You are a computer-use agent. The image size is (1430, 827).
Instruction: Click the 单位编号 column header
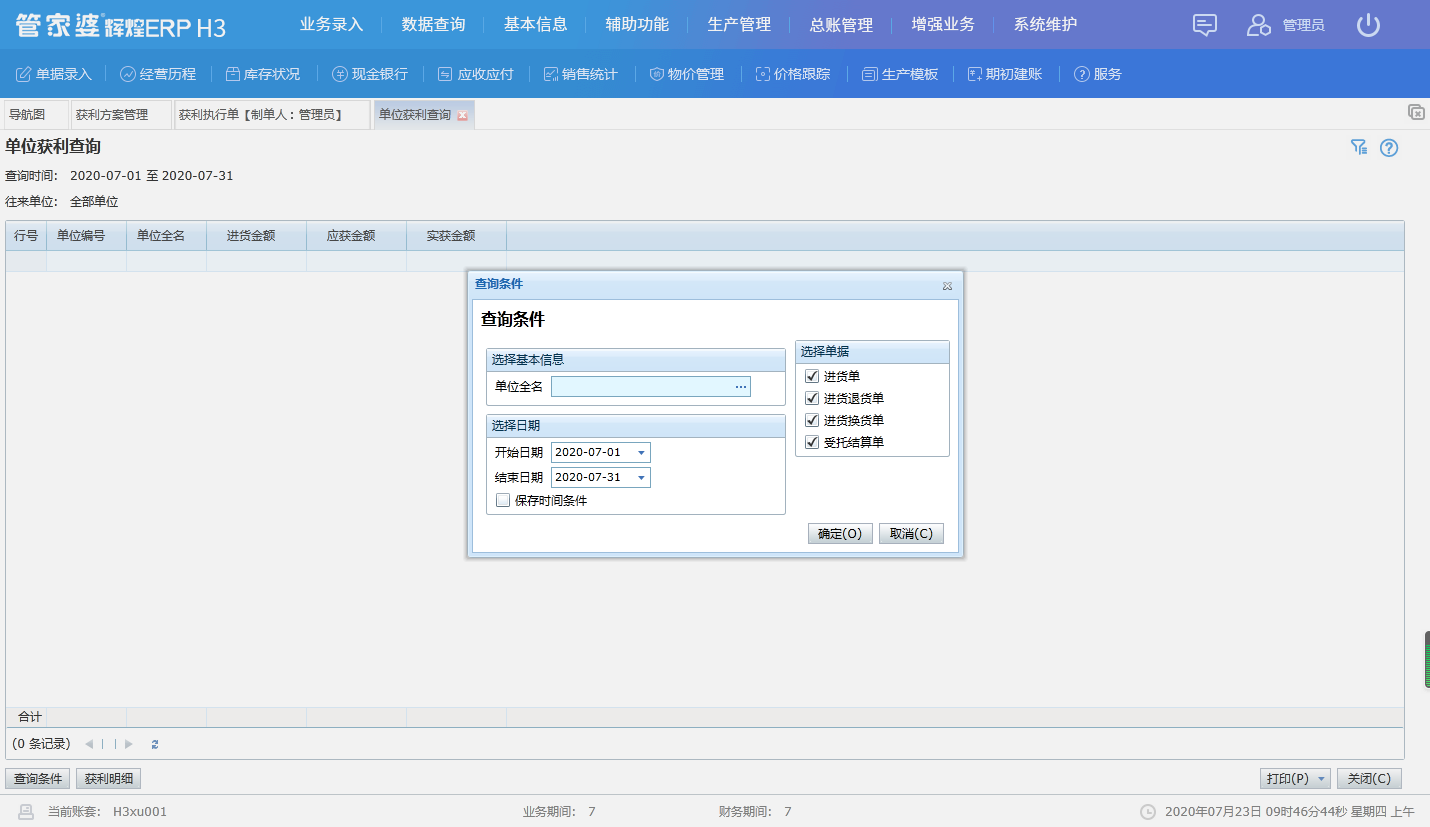(86, 236)
